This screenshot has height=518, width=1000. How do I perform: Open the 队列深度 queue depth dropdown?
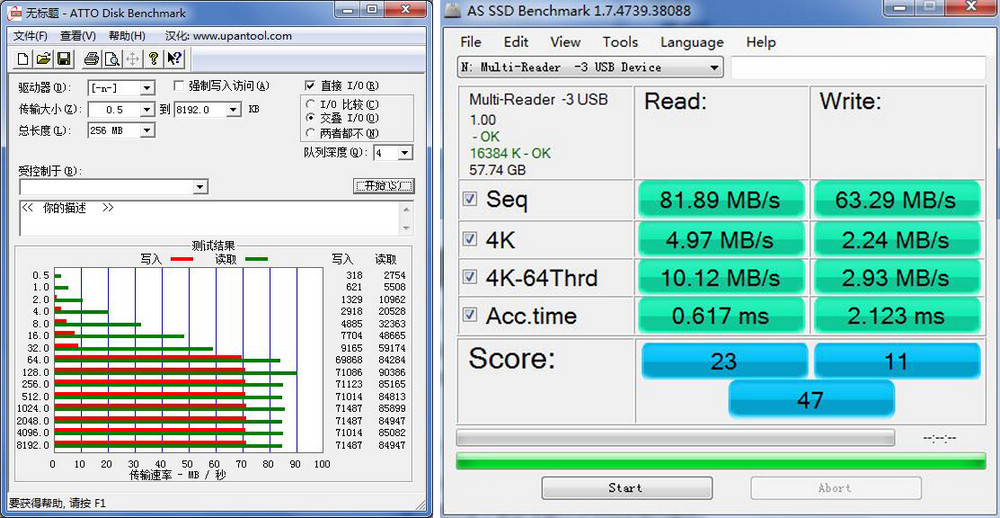(x=406, y=153)
